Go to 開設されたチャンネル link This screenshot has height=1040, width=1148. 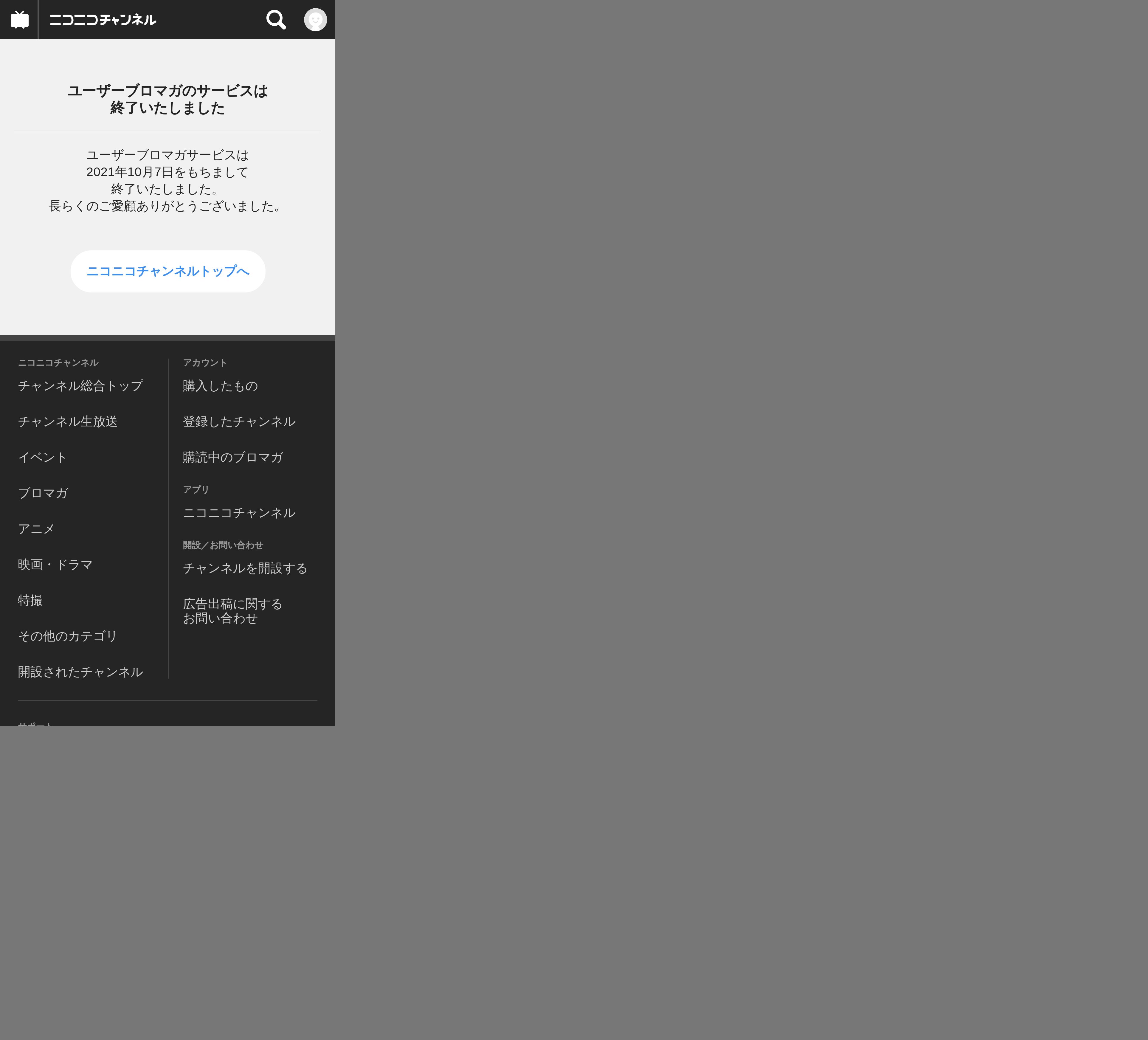[x=80, y=672]
